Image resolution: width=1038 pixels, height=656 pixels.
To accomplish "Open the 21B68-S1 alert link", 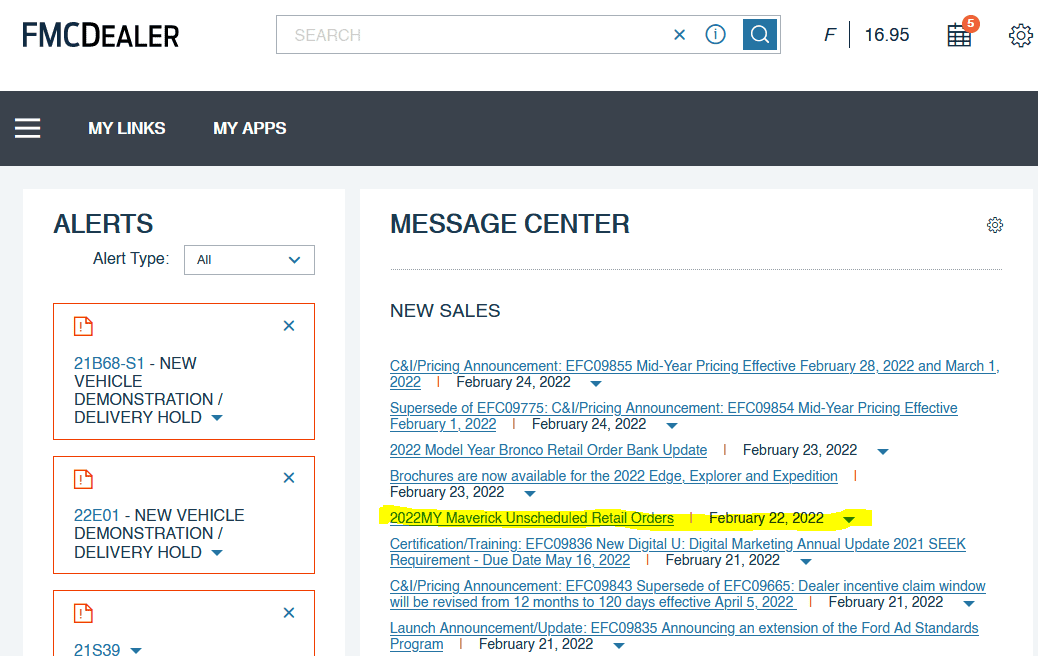I will [x=109, y=363].
